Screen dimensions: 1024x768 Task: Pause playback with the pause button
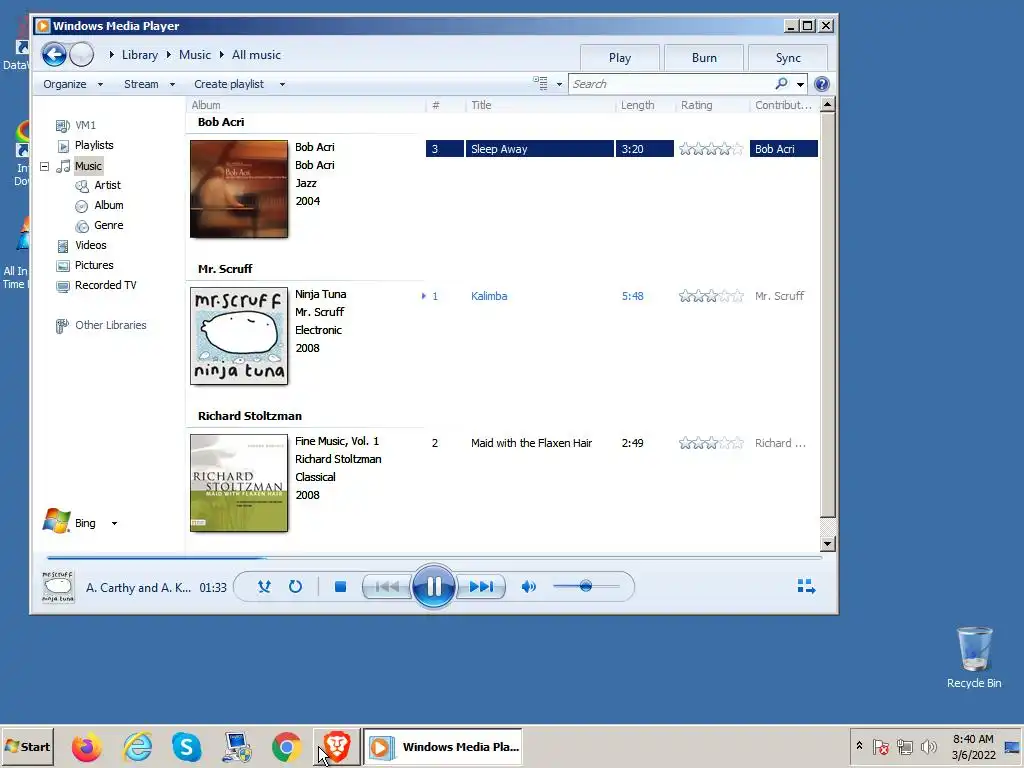[433, 586]
